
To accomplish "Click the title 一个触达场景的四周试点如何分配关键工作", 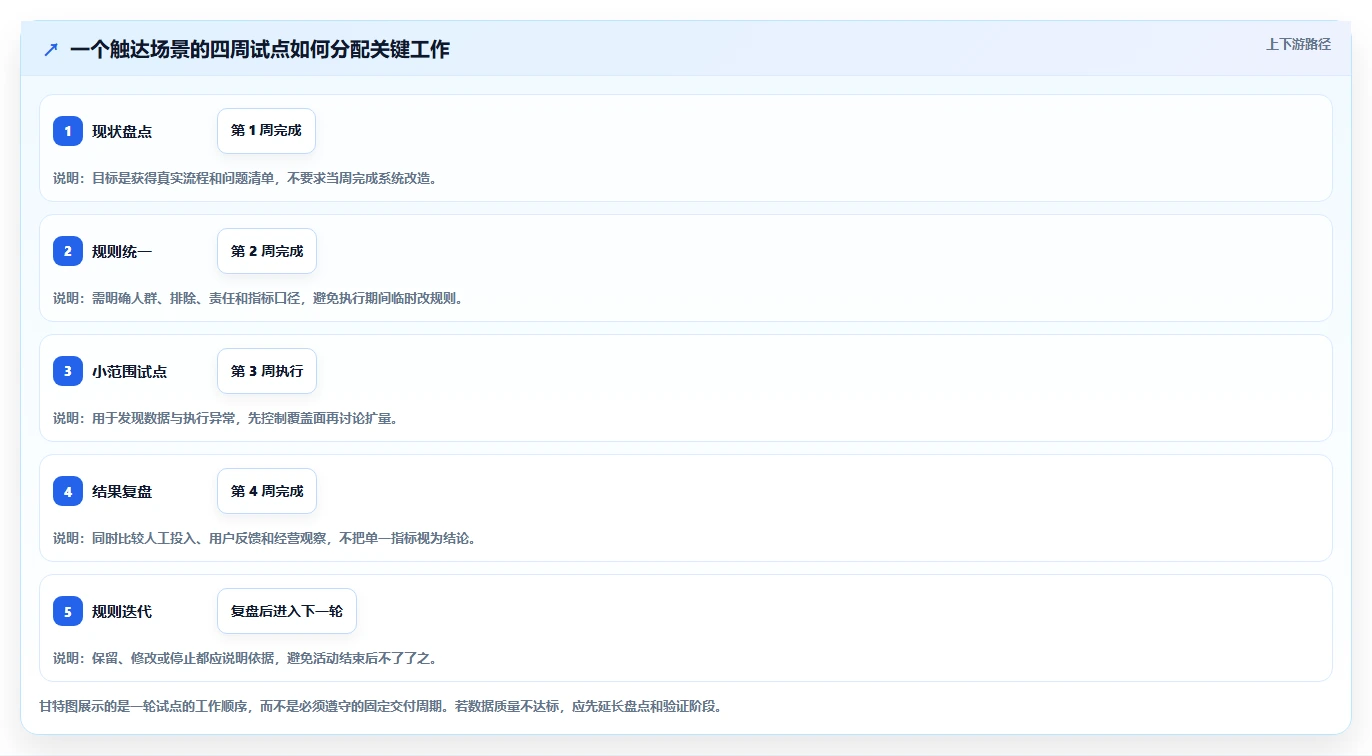I will [260, 49].
